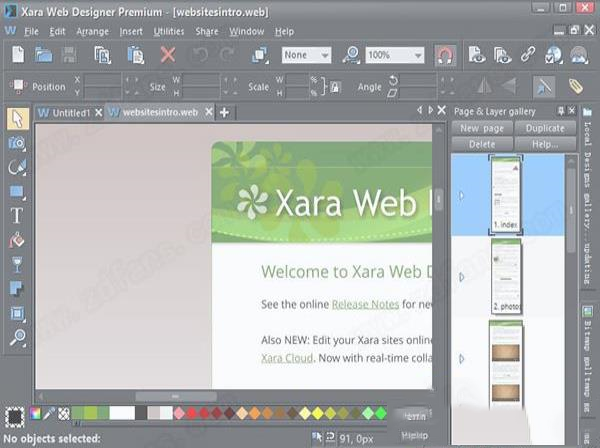Switch to the Untitled1 document tab

pyautogui.click(x=70, y=112)
